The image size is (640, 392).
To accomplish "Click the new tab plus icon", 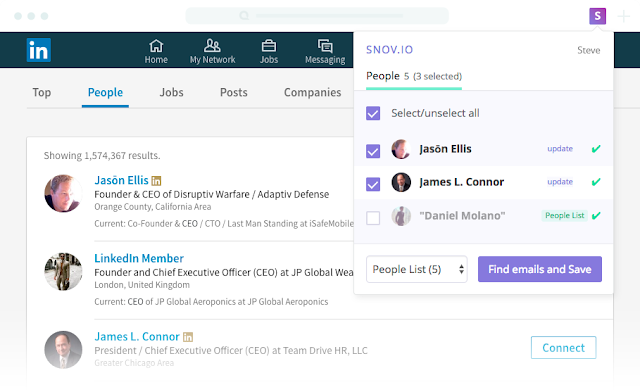I will [623, 16].
